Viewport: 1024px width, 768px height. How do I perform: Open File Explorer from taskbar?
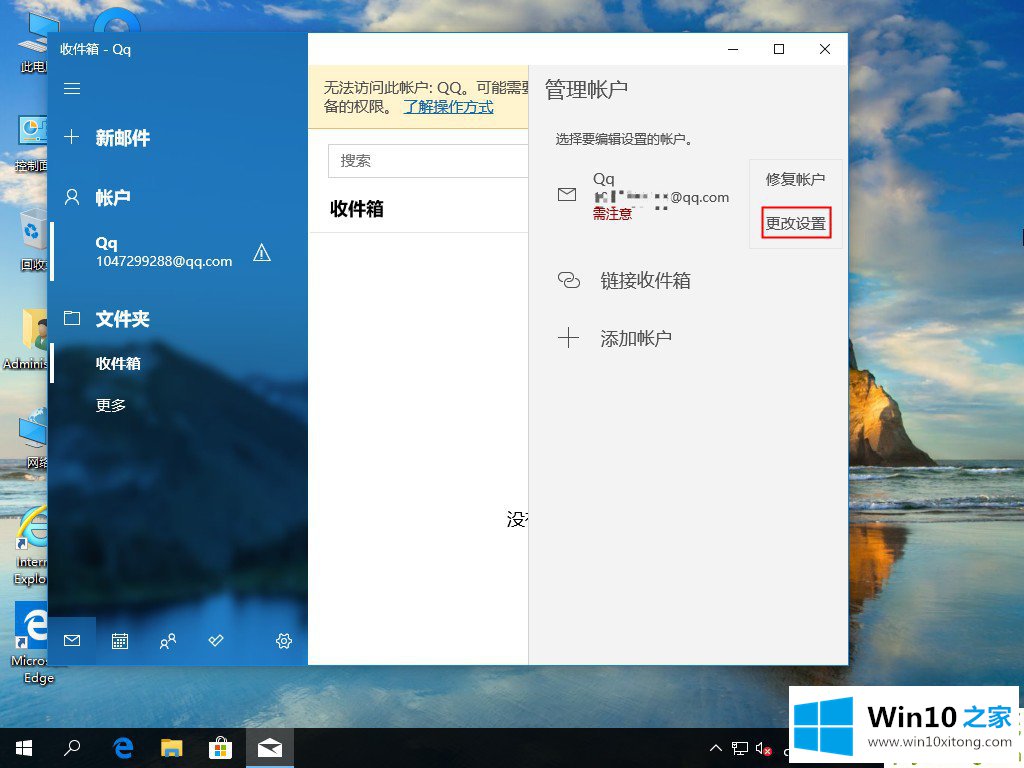pyautogui.click(x=172, y=748)
